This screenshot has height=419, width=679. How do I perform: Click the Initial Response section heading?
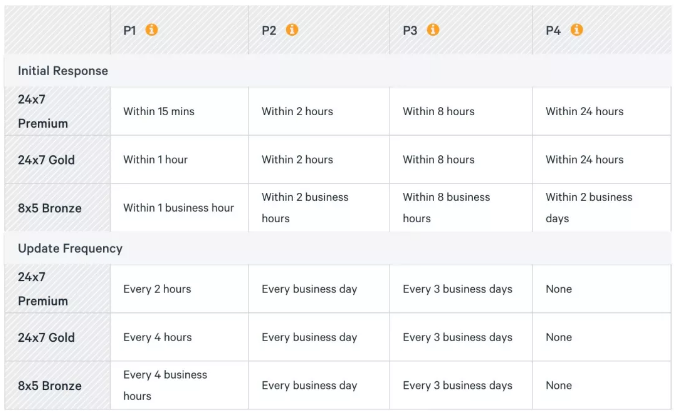[x=63, y=71]
